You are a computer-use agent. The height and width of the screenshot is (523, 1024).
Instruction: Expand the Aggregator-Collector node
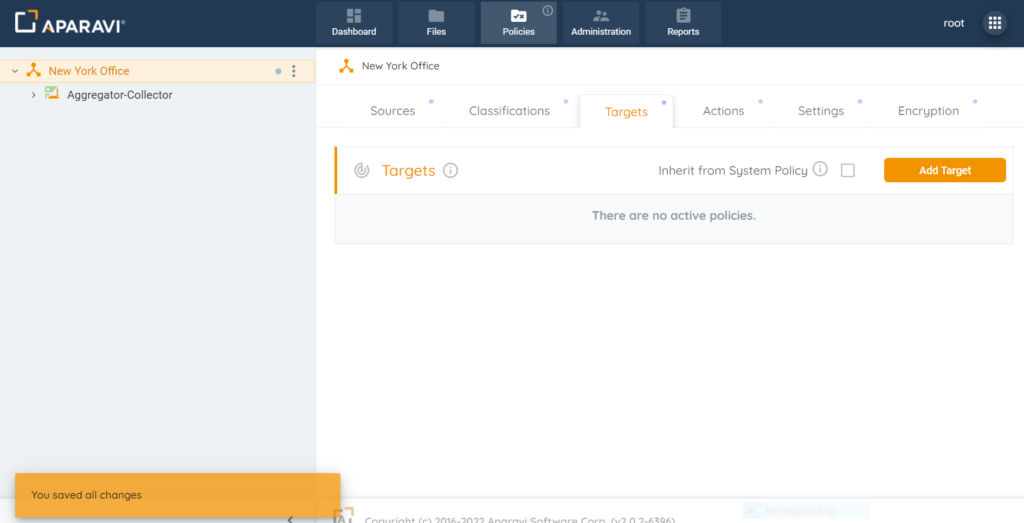tap(33, 95)
